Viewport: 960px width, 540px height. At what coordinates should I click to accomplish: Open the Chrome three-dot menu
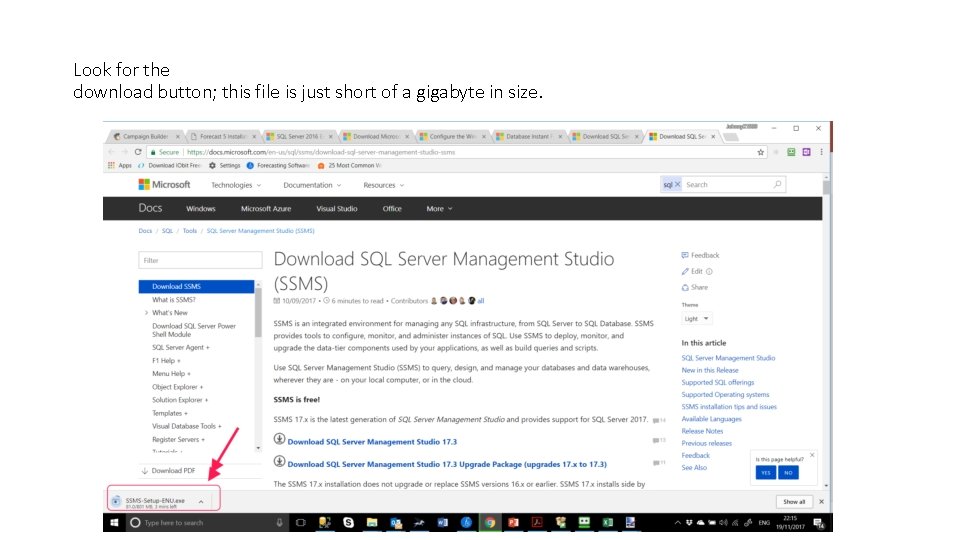pos(821,152)
